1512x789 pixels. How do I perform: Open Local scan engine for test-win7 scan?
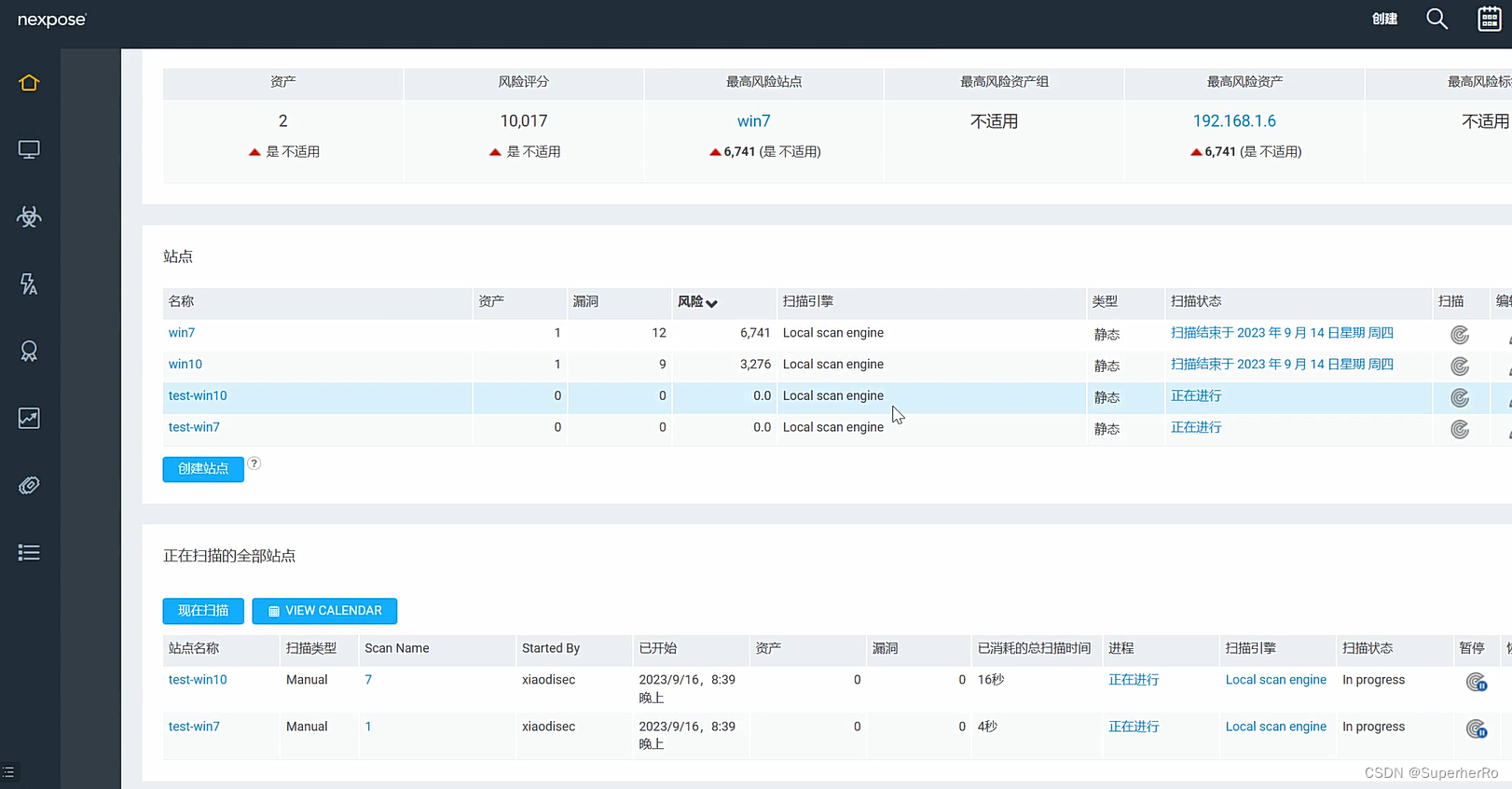(x=1275, y=727)
